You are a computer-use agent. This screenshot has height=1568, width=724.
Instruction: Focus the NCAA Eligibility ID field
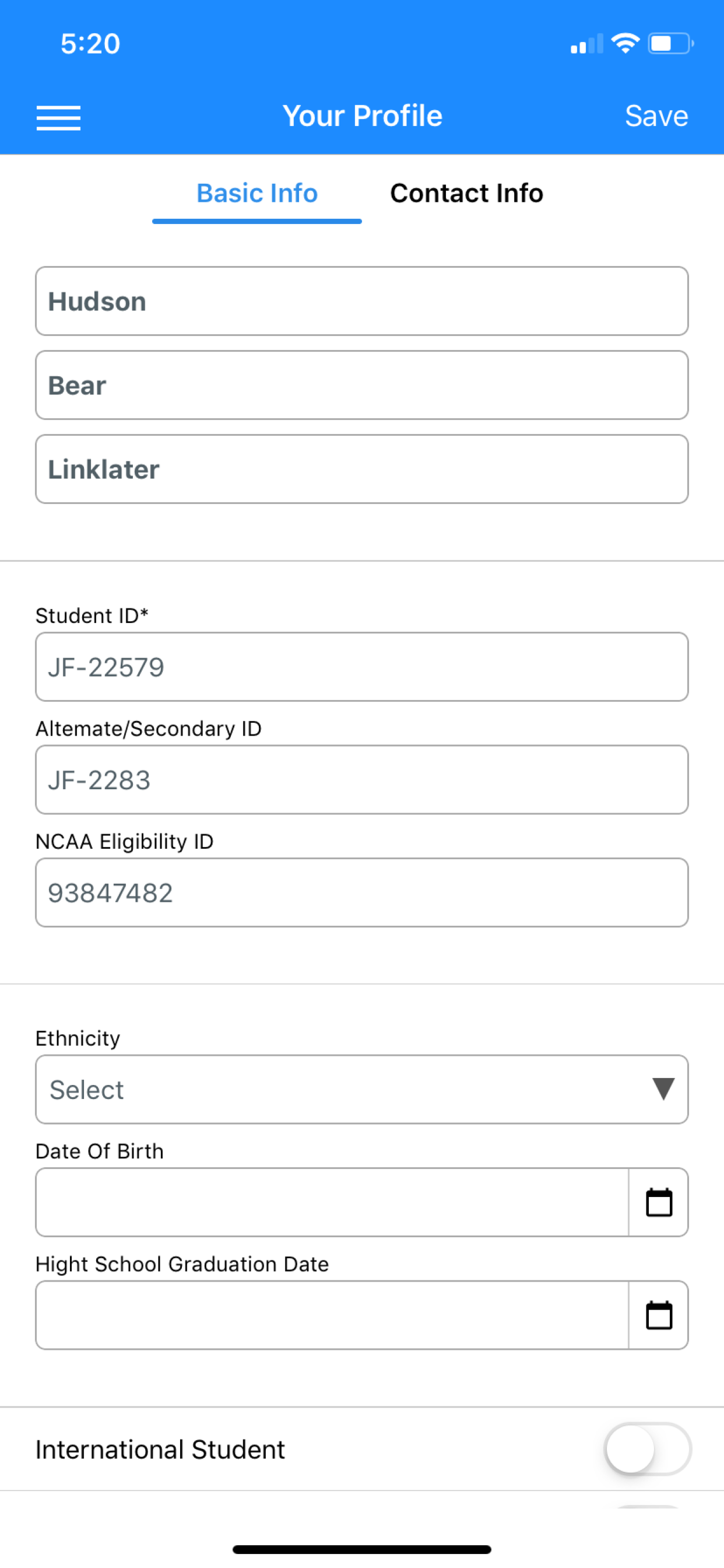coord(362,893)
